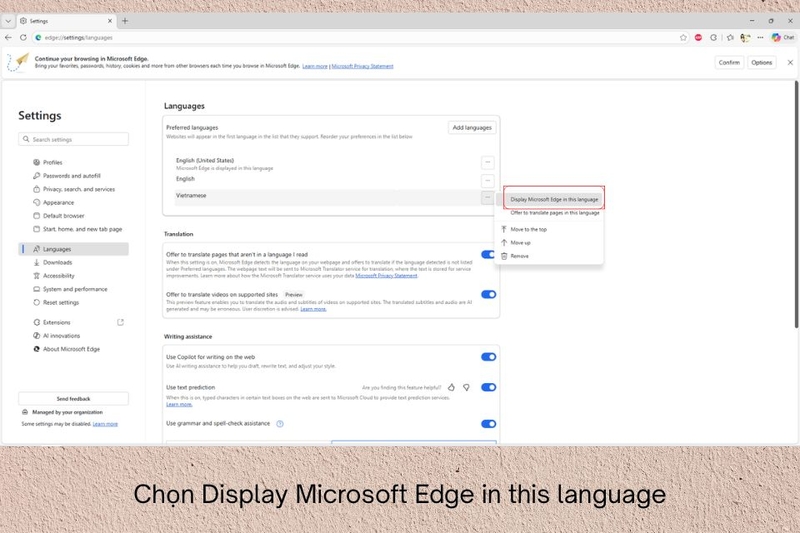
Task: Toggle Offer to translate pages switch
Action: point(488,254)
